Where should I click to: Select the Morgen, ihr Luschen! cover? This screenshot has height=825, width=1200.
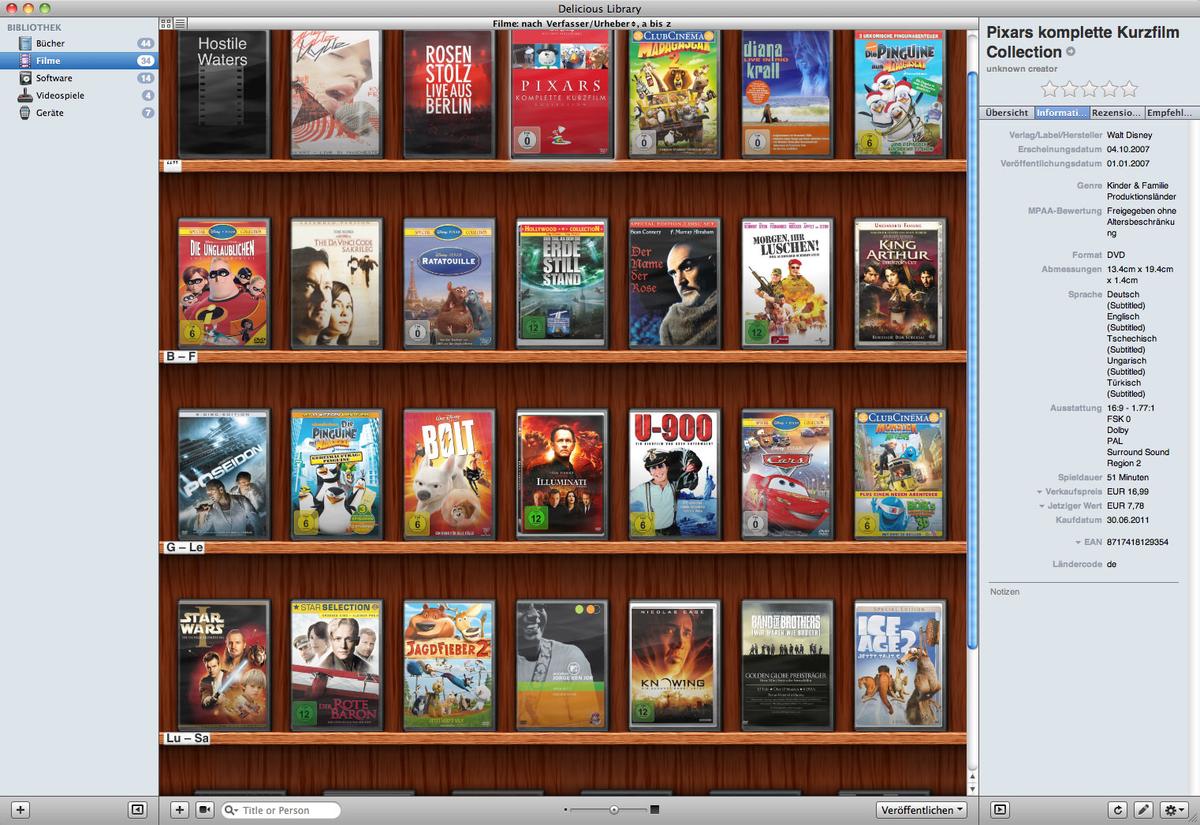click(787, 284)
